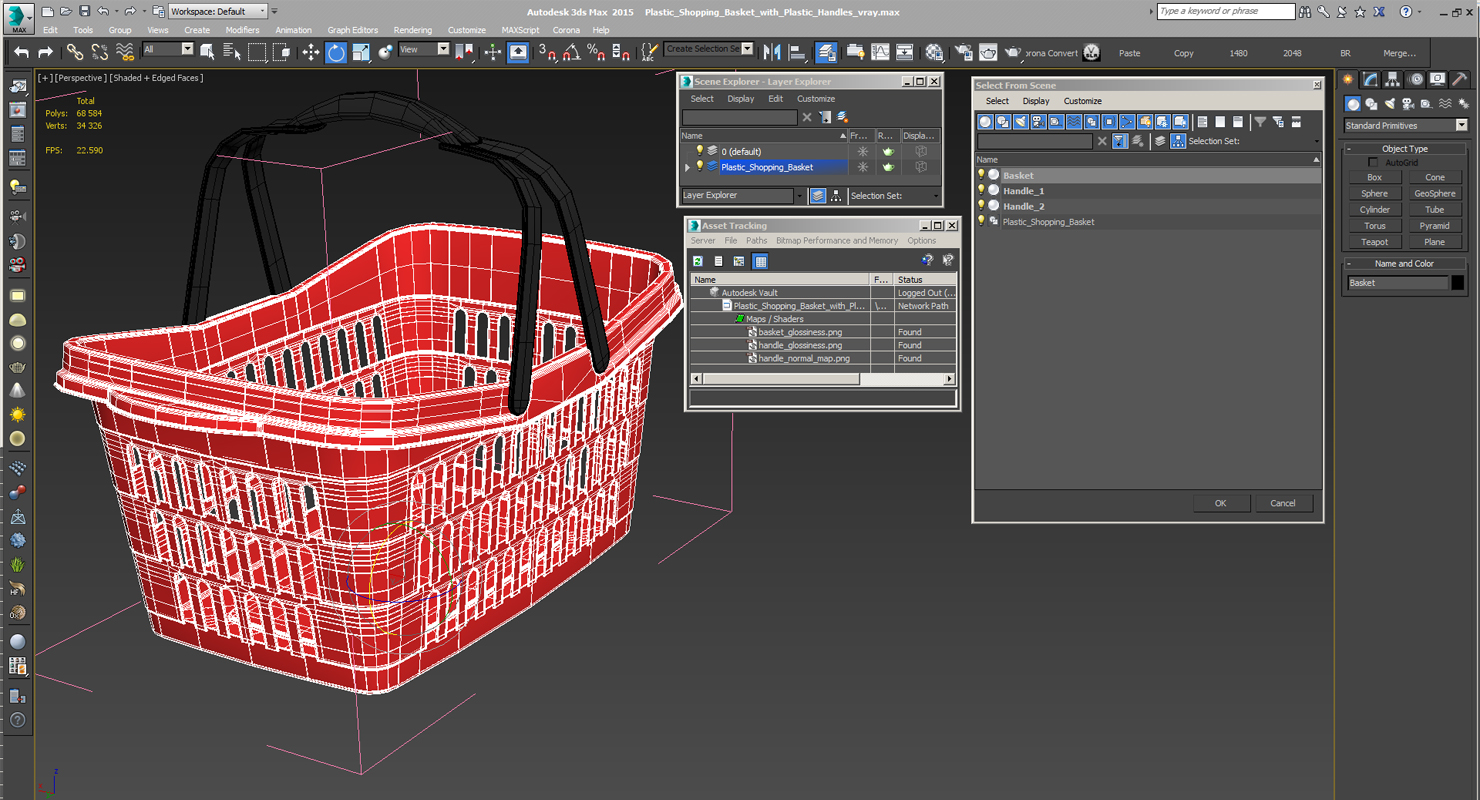
Task: Select the Rotate tool in main toolbar
Action: pyautogui.click(x=336, y=53)
